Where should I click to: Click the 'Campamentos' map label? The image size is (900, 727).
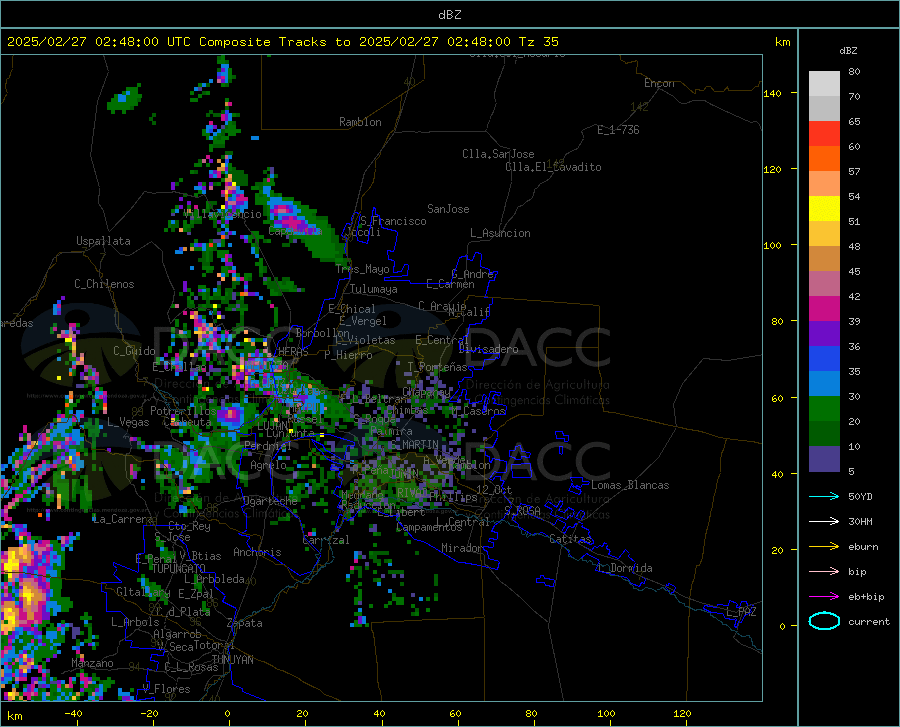(429, 527)
